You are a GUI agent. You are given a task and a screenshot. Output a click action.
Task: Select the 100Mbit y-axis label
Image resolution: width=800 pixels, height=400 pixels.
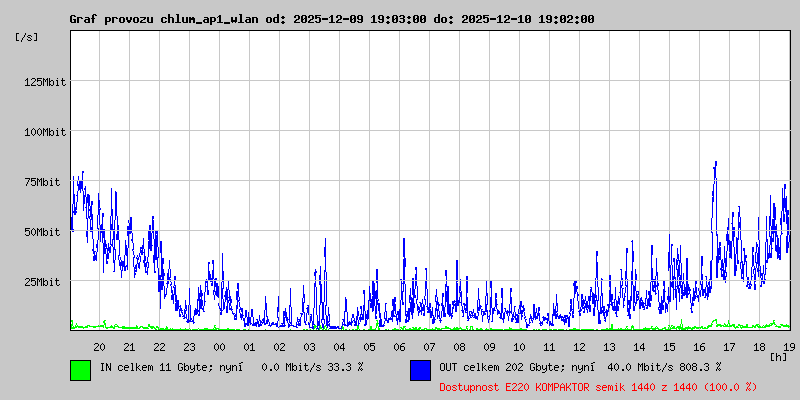coord(45,132)
